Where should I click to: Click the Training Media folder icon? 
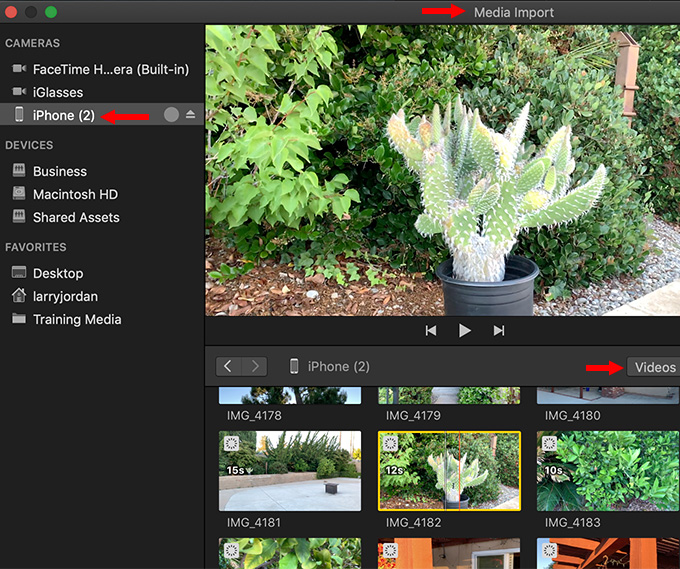pos(19,318)
